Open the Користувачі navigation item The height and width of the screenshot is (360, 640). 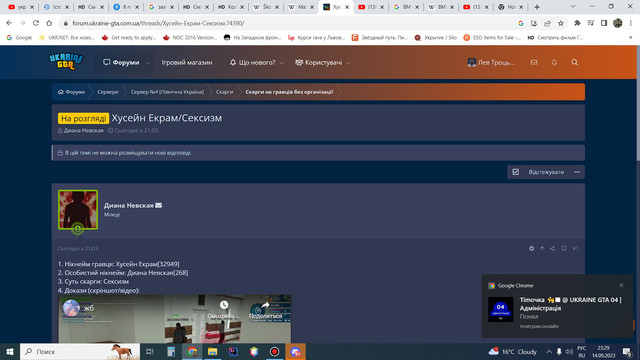(x=319, y=62)
